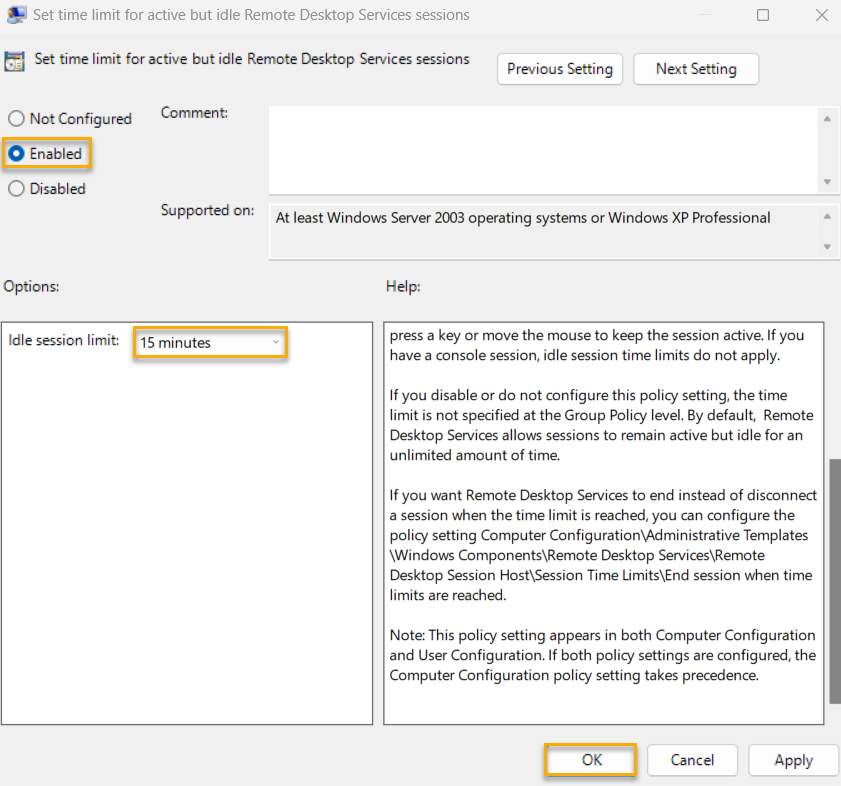Click the application icon in the window title bar

point(14,14)
